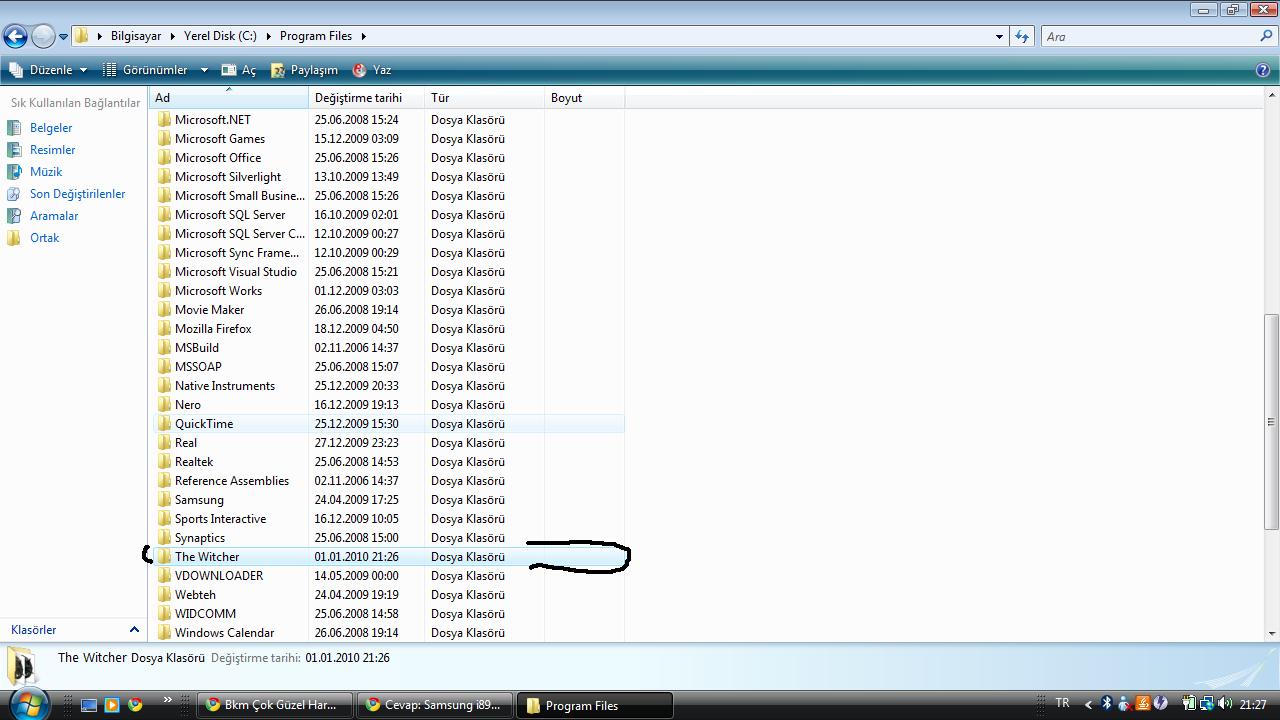Viewport: 1280px width, 720px height.
Task: Open the address bar history dropdown
Action: (x=999, y=37)
